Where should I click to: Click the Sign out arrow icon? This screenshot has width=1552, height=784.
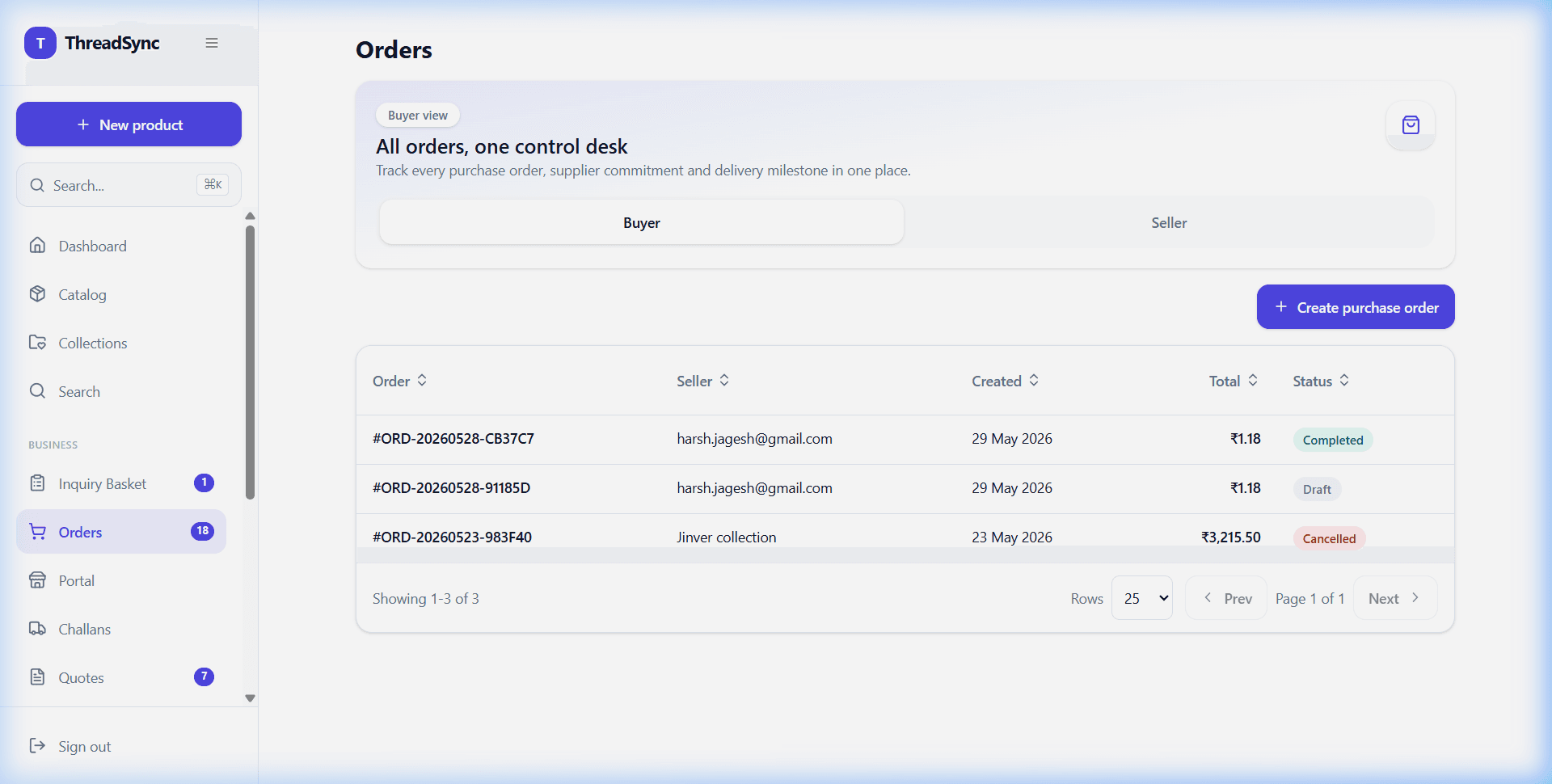(37, 745)
